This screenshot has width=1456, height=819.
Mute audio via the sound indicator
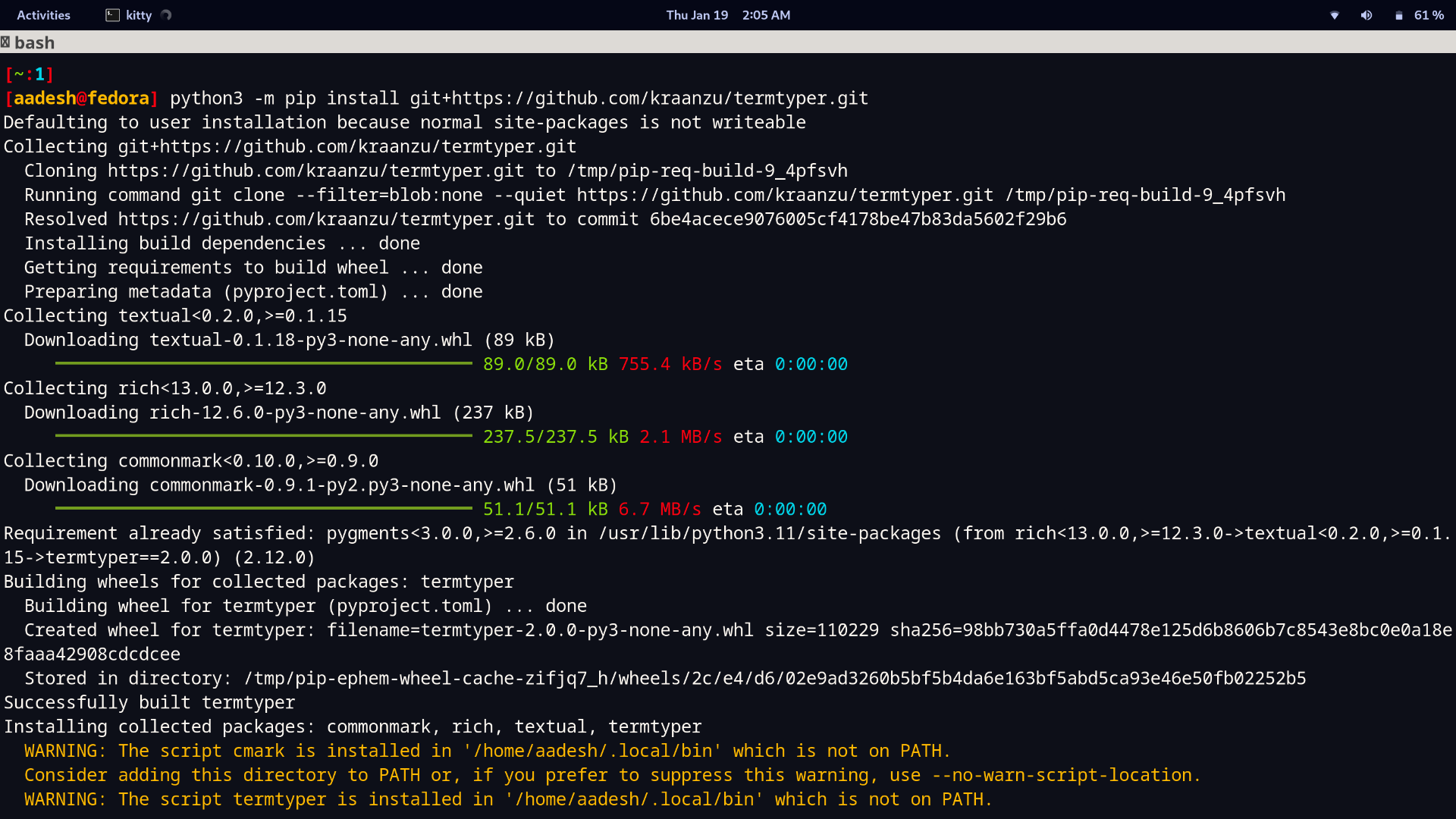tap(1367, 15)
